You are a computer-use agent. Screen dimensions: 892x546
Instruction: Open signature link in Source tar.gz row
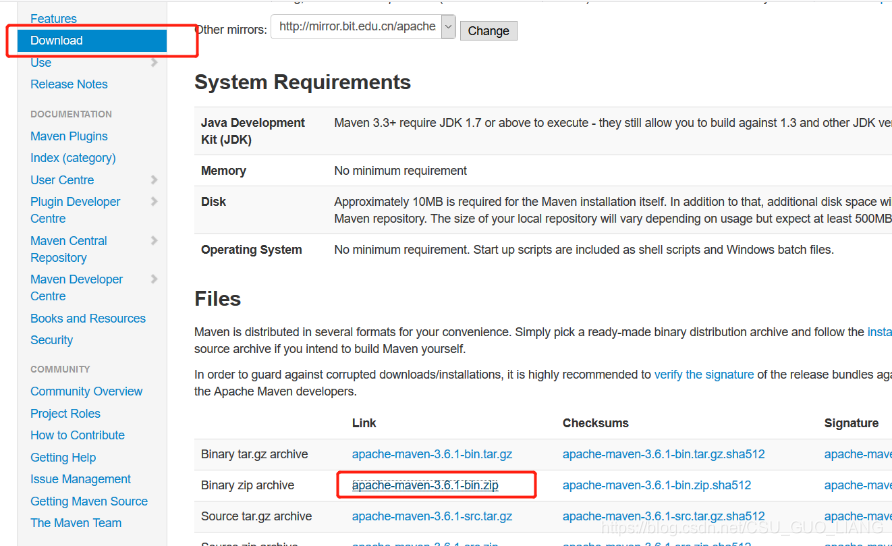858,516
